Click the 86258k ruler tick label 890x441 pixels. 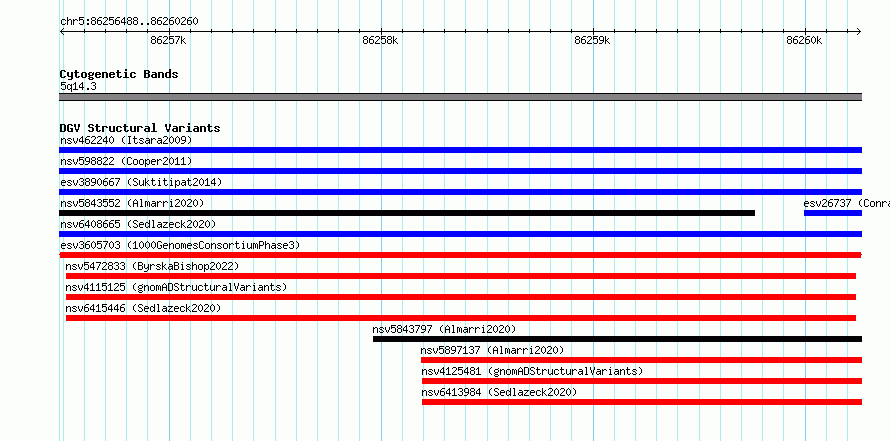(380, 41)
